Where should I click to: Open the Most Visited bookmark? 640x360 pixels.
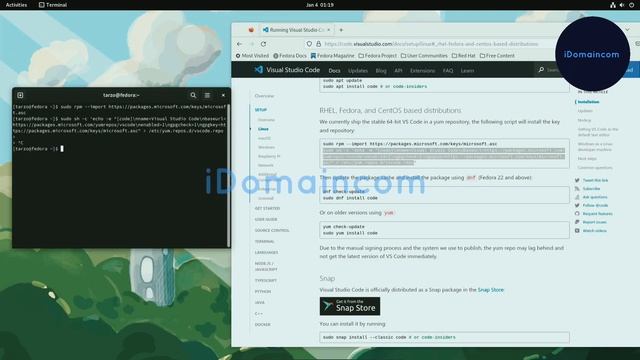pos(252,56)
